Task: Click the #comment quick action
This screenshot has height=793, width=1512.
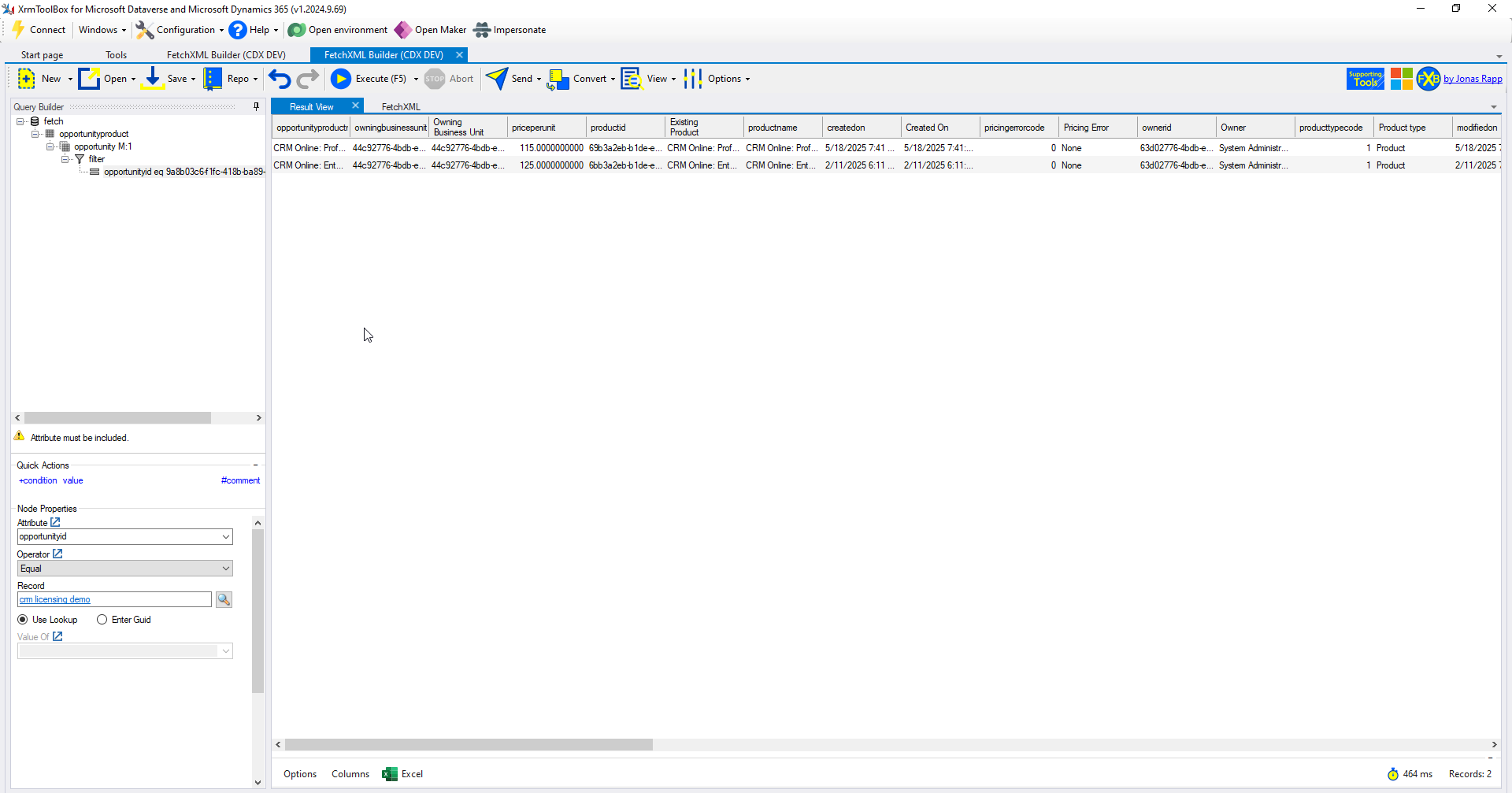Action: click(x=240, y=480)
